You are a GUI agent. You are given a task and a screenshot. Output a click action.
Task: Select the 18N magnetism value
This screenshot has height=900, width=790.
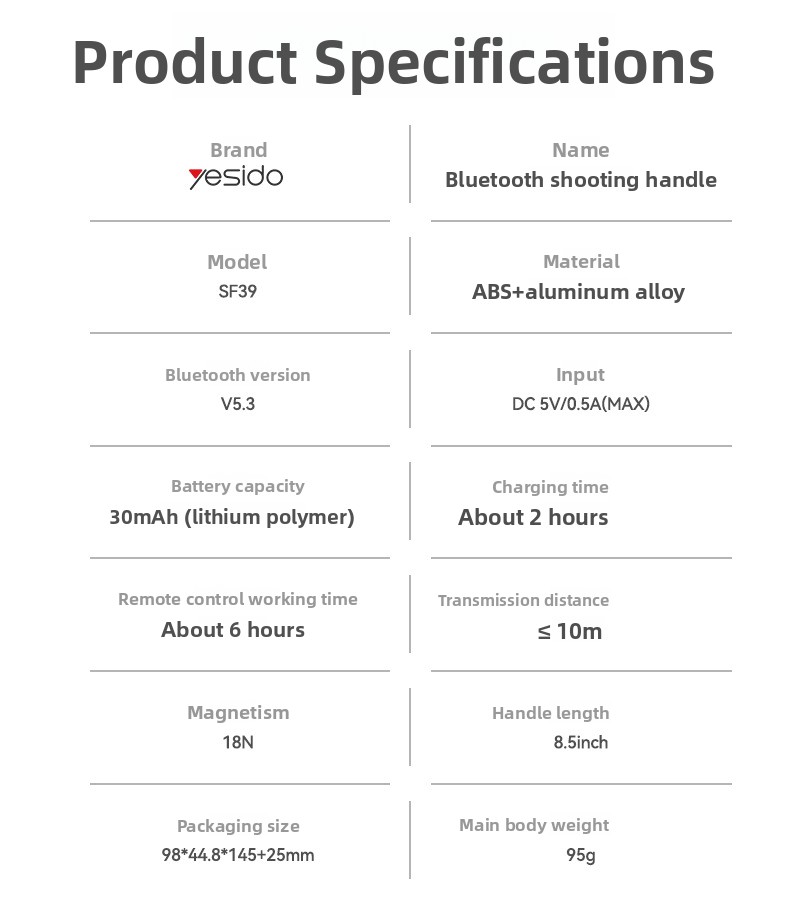pos(238,742)
